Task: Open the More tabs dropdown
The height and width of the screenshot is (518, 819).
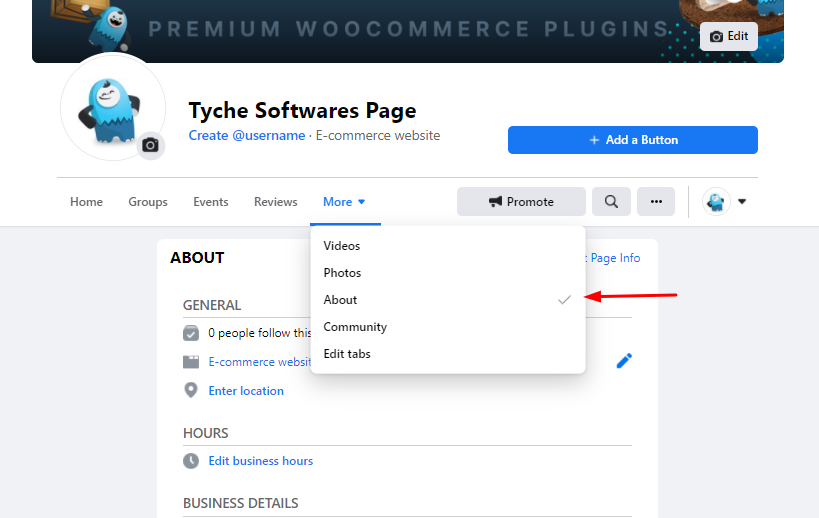Action: (344, 202)
